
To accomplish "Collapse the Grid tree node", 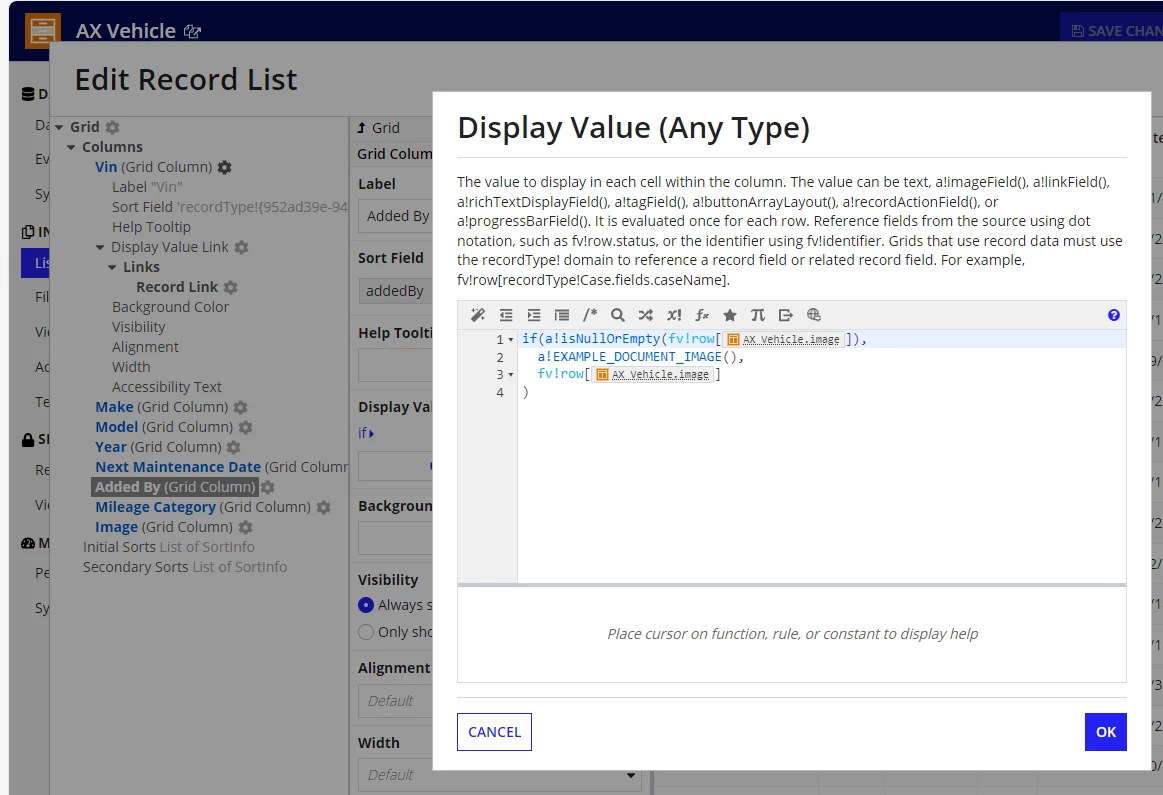I will (x=59, y=128).
